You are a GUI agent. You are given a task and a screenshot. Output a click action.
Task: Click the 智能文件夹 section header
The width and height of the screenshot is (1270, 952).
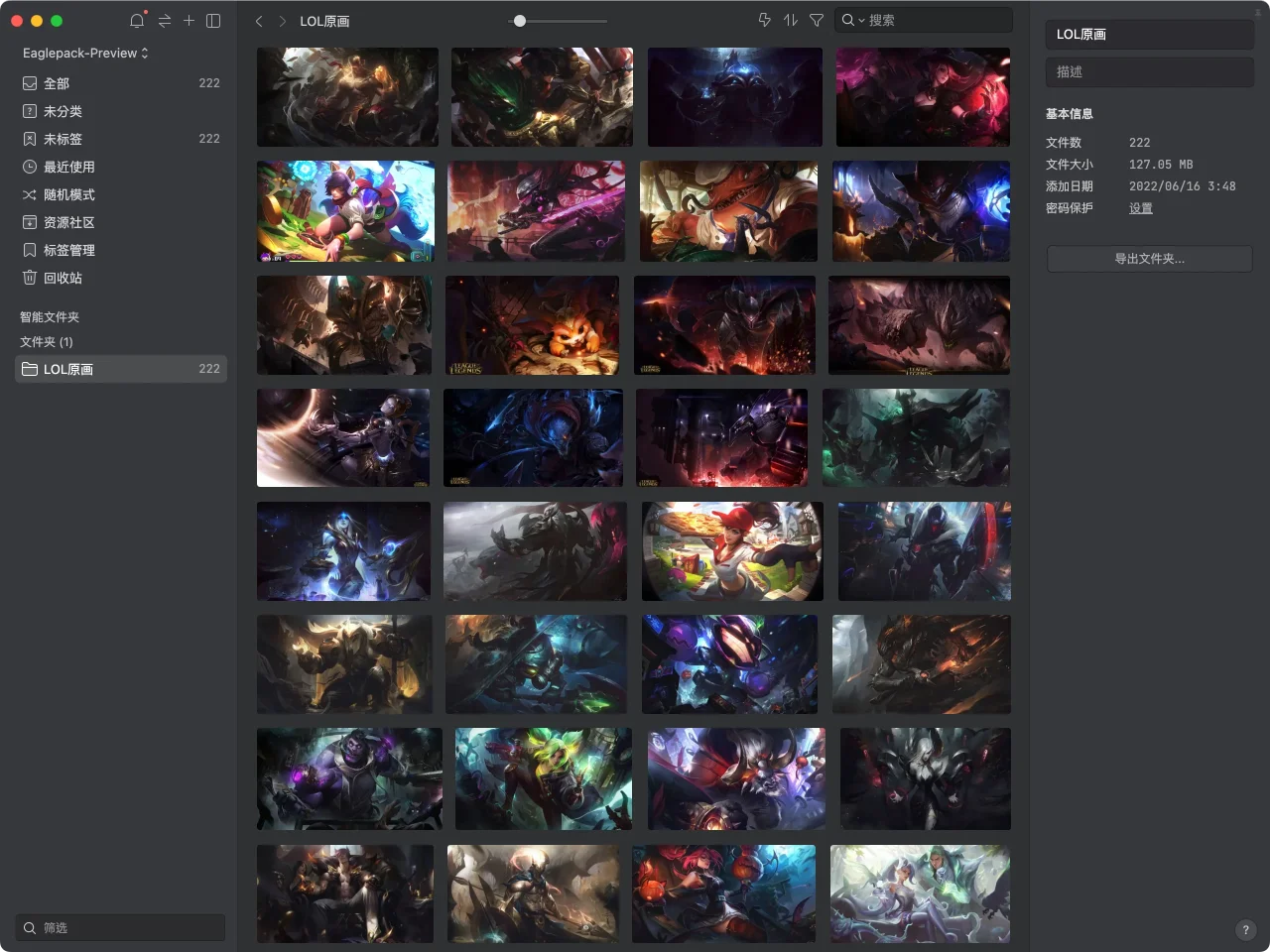click(50, 317)
